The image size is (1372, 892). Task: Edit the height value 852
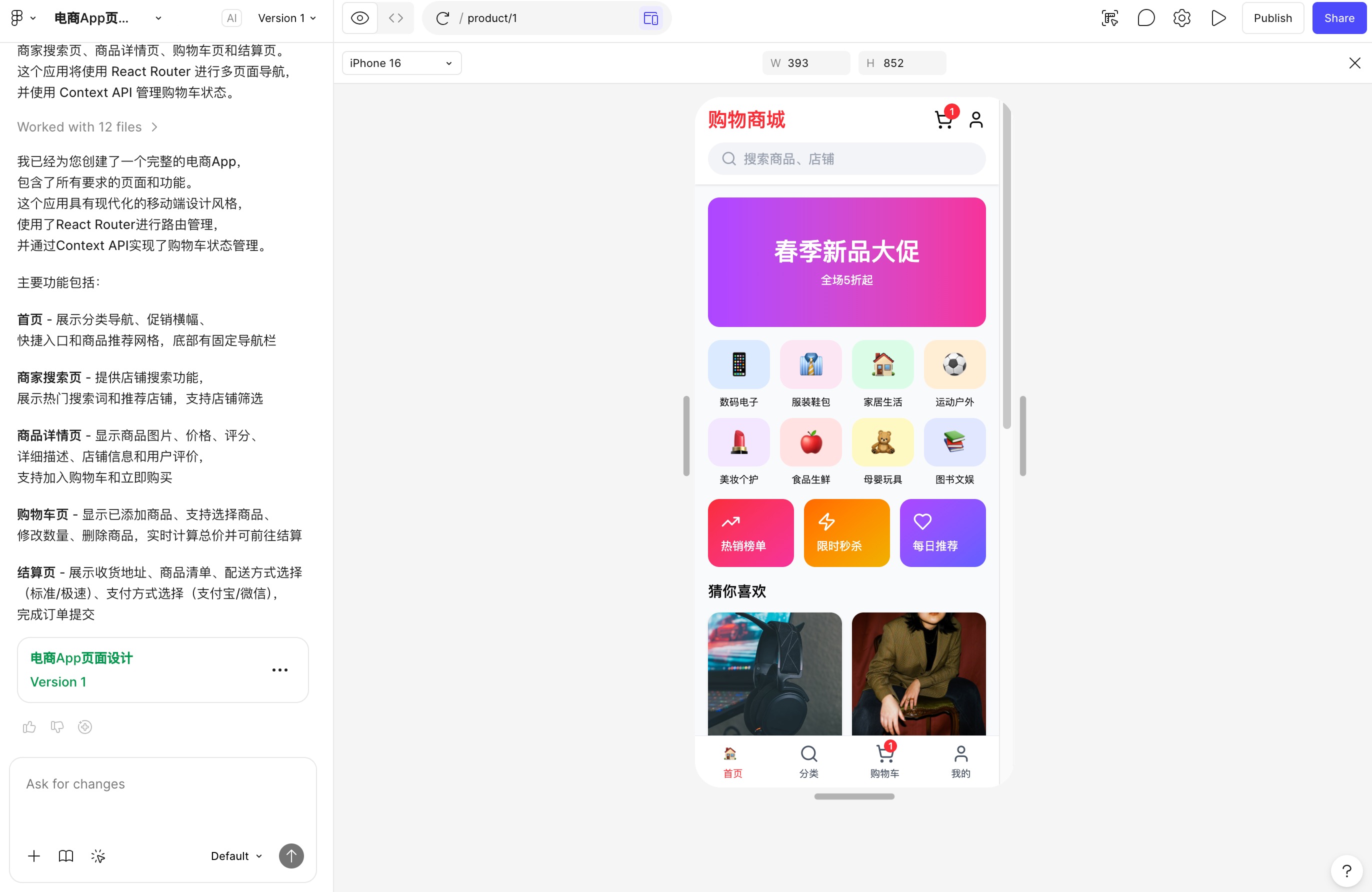click(x=902, y=63)
